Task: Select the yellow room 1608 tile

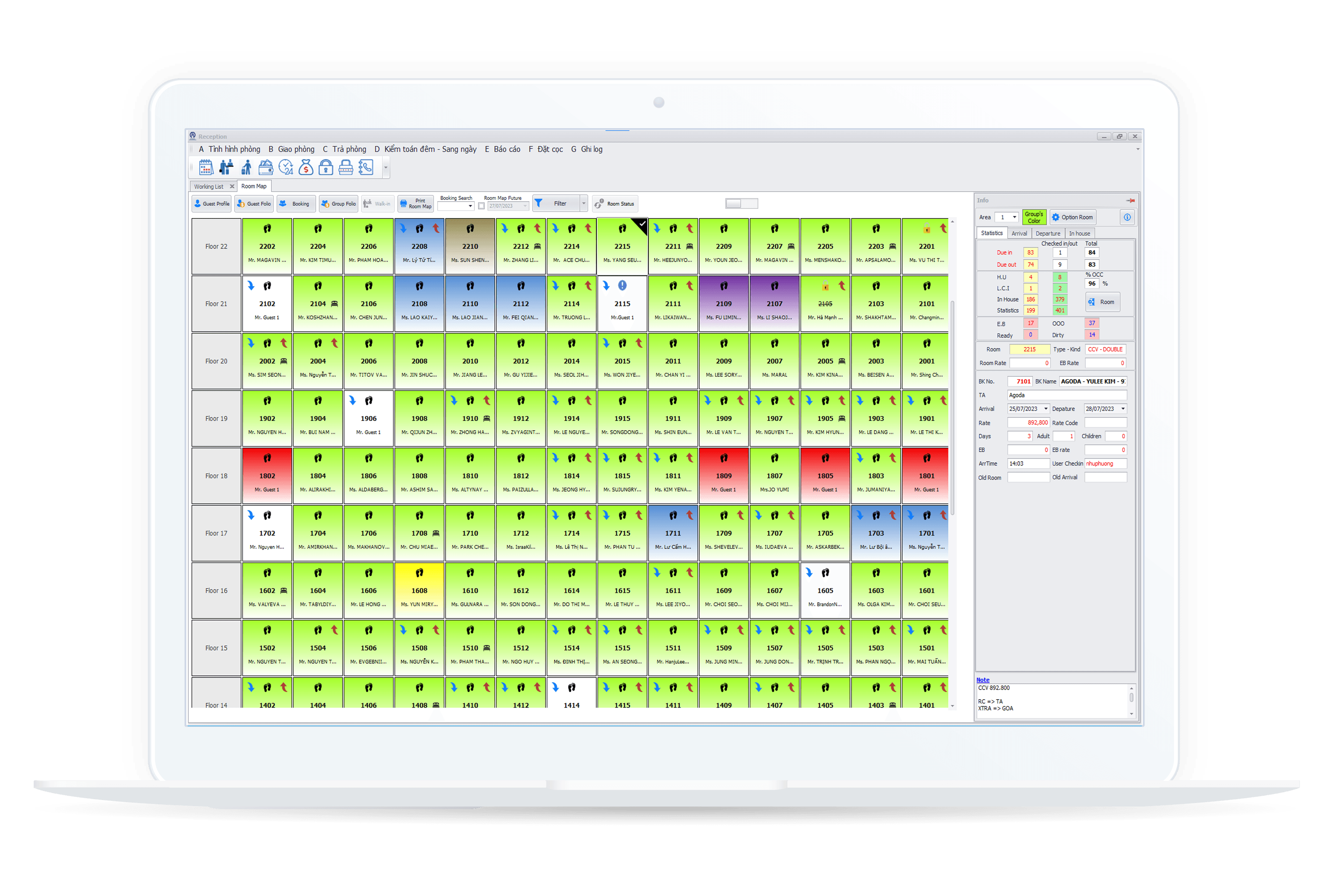Action: click(x=419, y=590)
